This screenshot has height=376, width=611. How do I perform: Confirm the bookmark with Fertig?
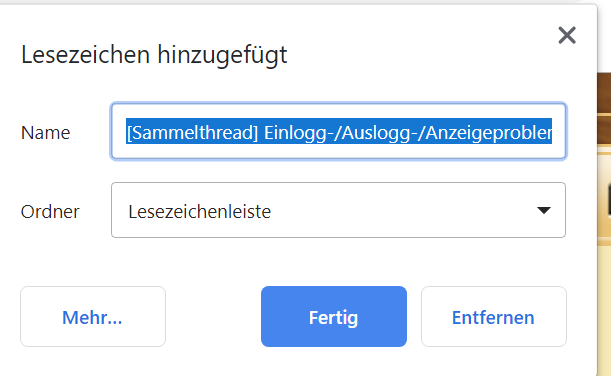(x=334, y=316)
